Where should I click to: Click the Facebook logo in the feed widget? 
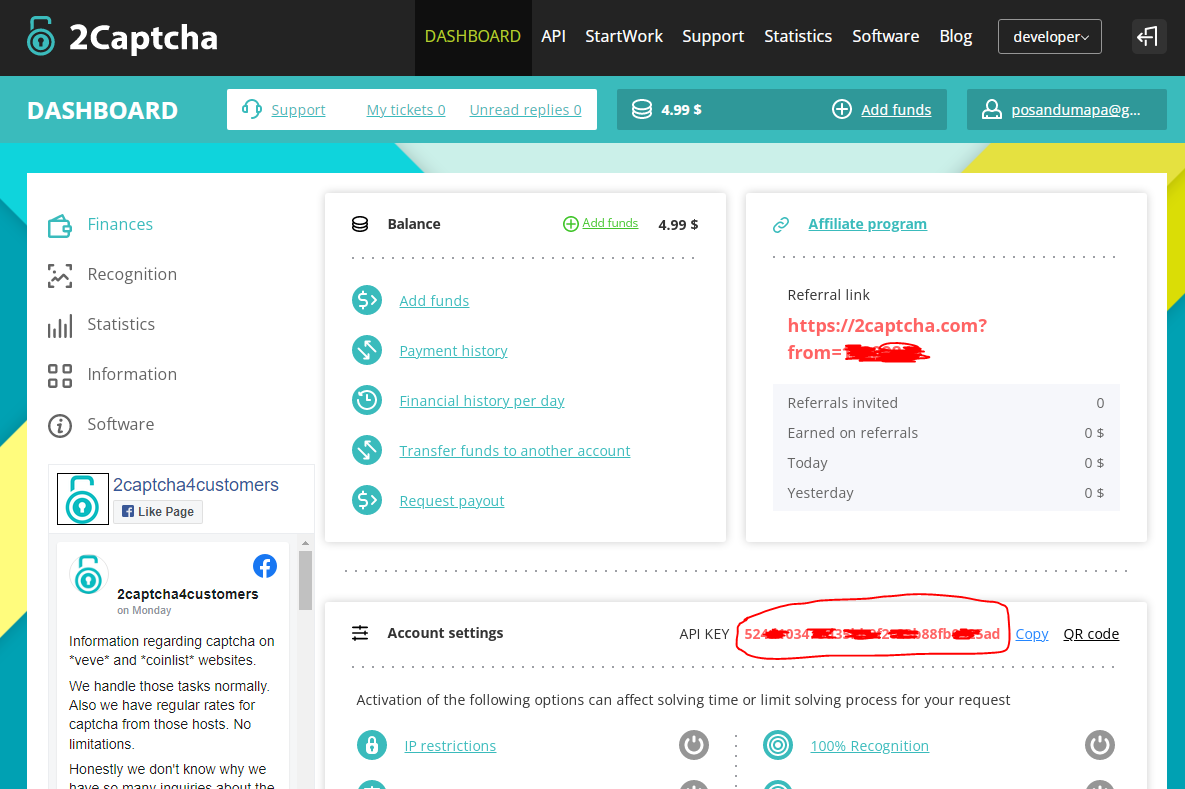click(265, 566)
